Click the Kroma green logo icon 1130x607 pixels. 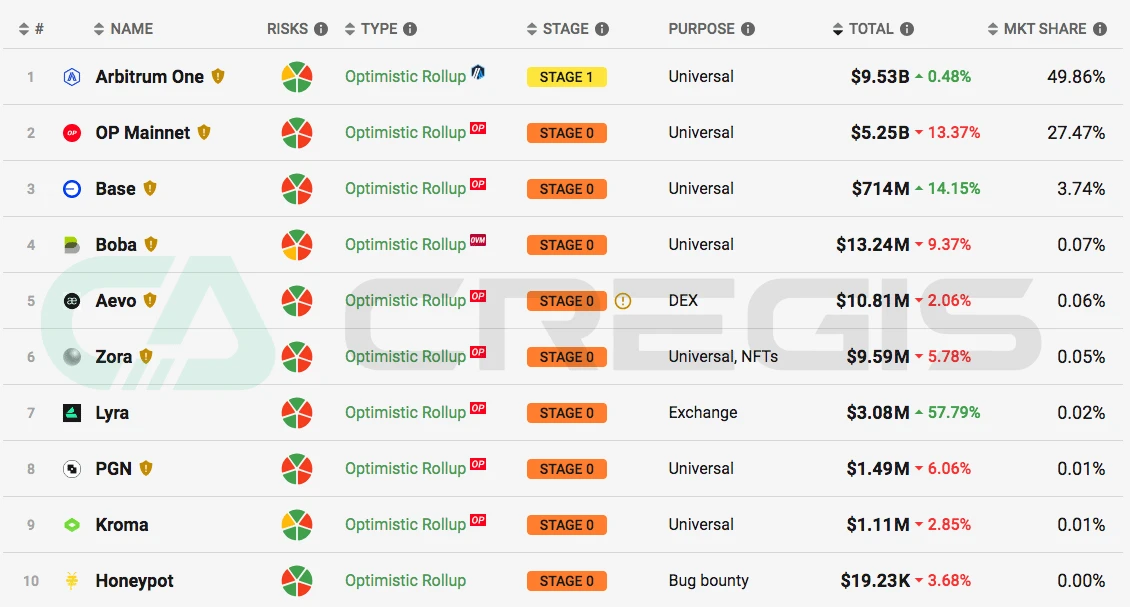point(72,525)
